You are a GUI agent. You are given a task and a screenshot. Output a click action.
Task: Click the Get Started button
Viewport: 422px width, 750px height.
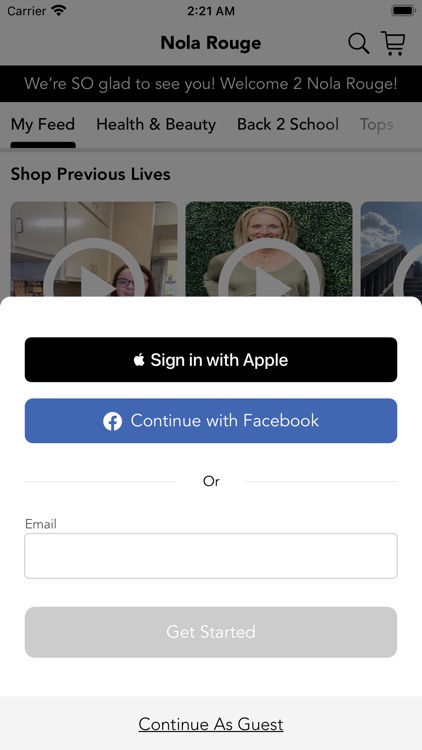[x=211, y=632]
